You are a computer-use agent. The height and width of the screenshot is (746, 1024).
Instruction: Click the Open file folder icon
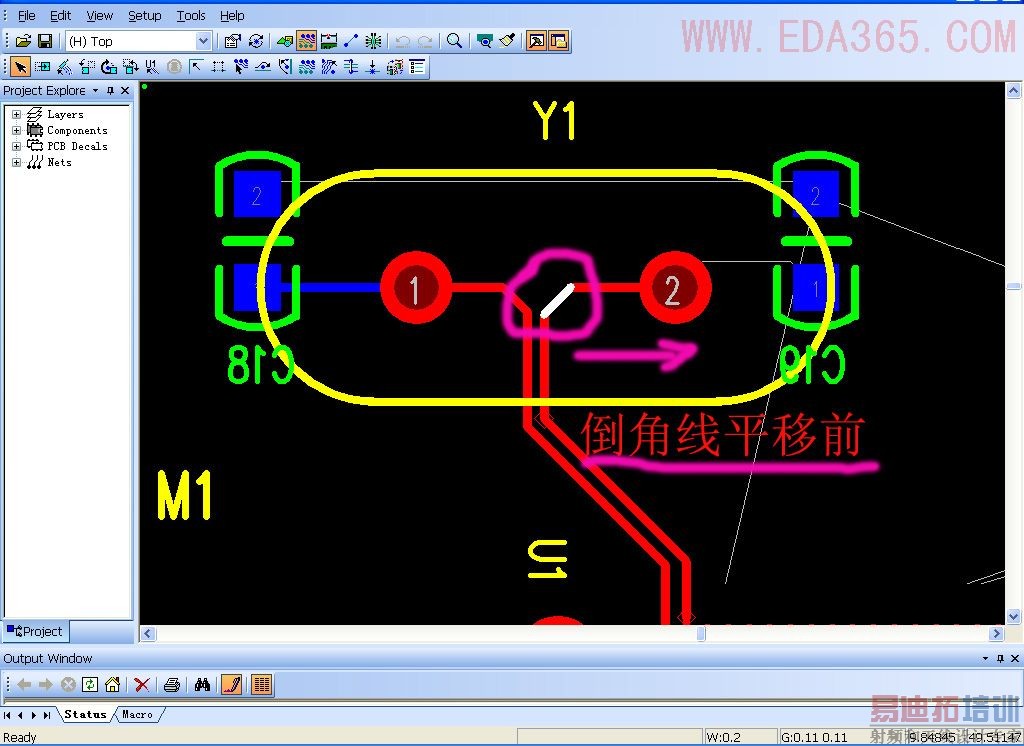23,41
